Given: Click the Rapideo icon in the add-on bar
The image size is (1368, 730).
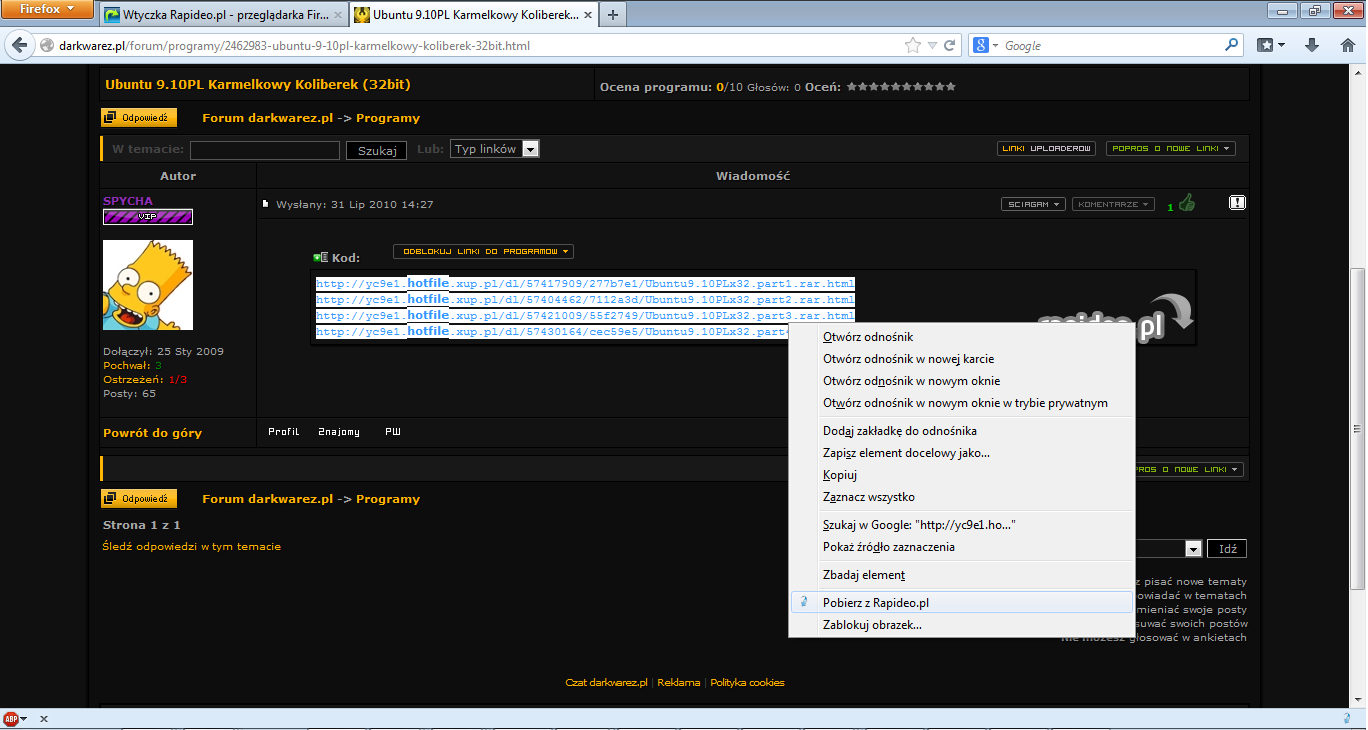Looking at the screenshot, I should pyautogui.click(x=1347, y=719).
